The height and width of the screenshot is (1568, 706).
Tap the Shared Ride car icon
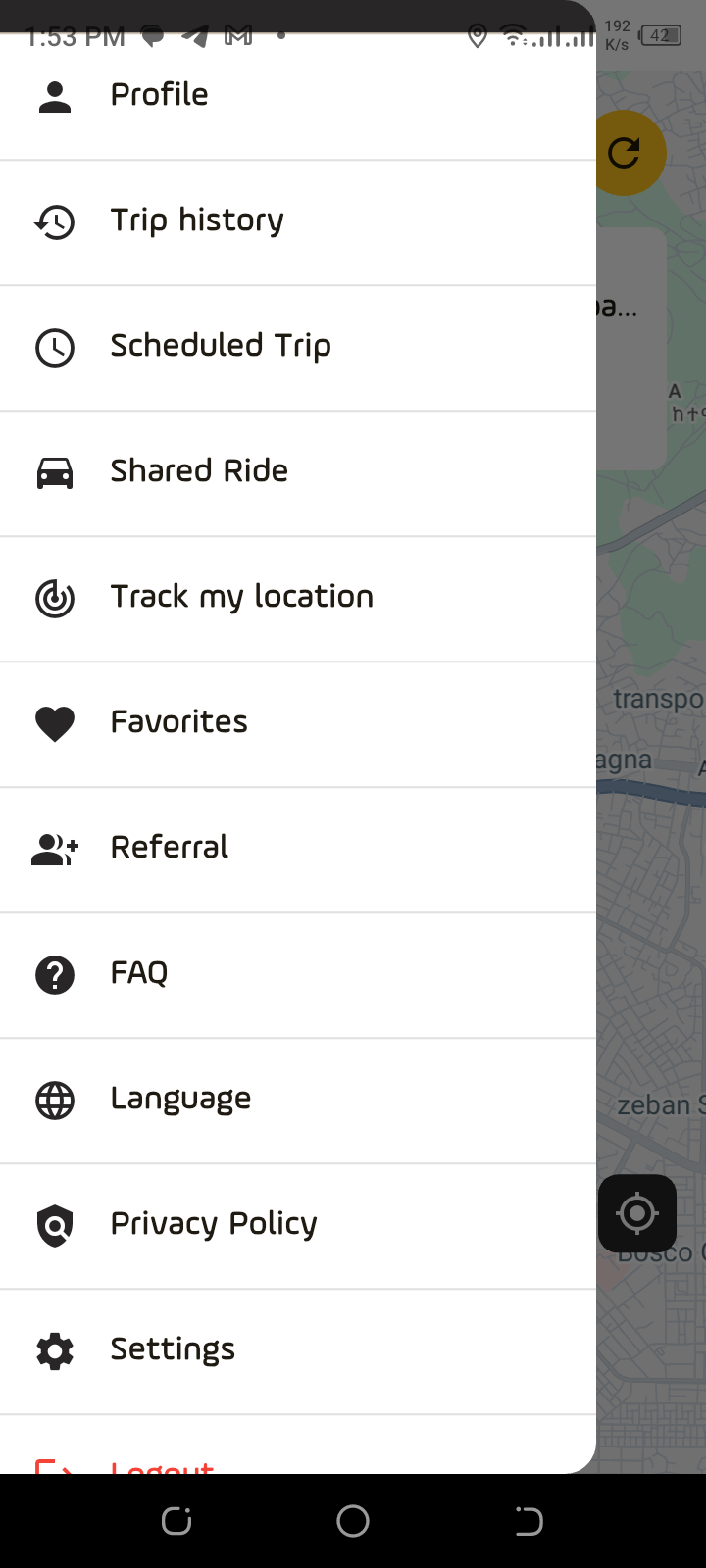(55, 473)
